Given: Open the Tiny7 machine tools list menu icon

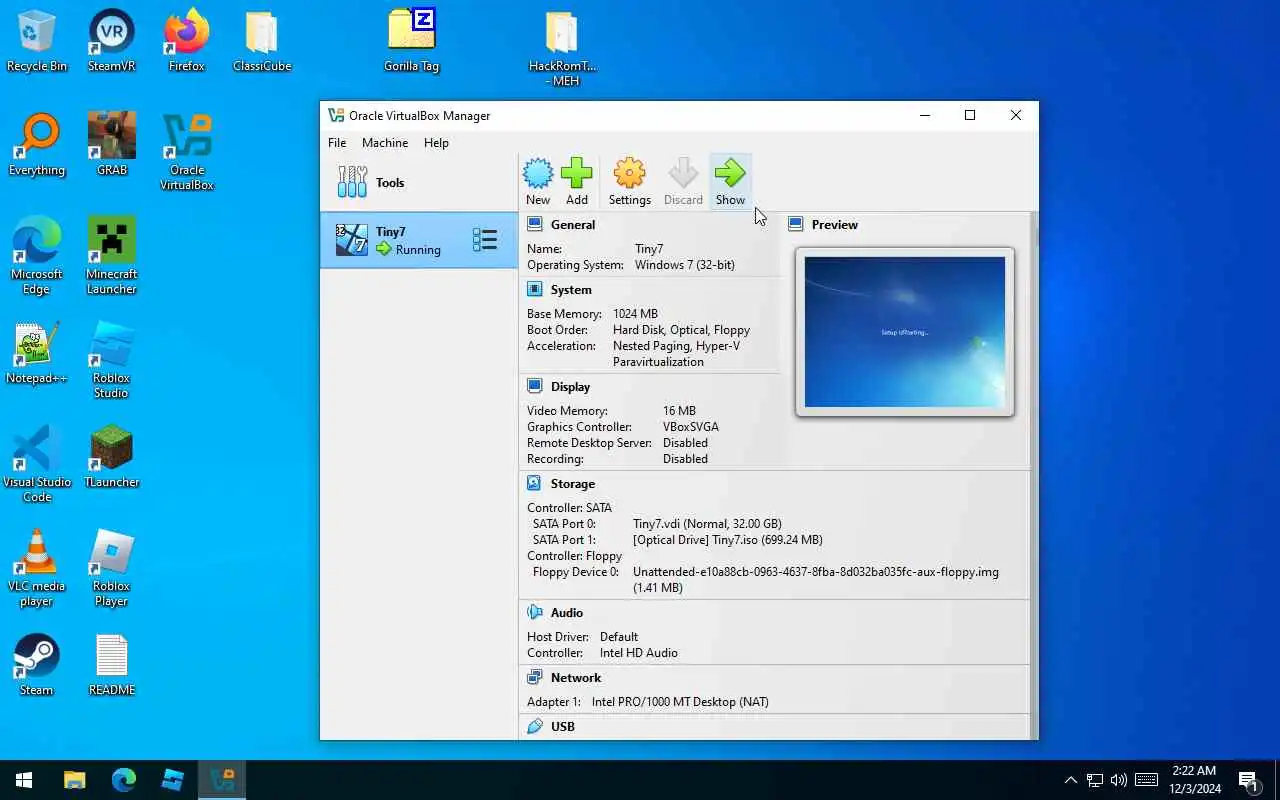Looking at the screenshot, I should click(x=485, y=240).
